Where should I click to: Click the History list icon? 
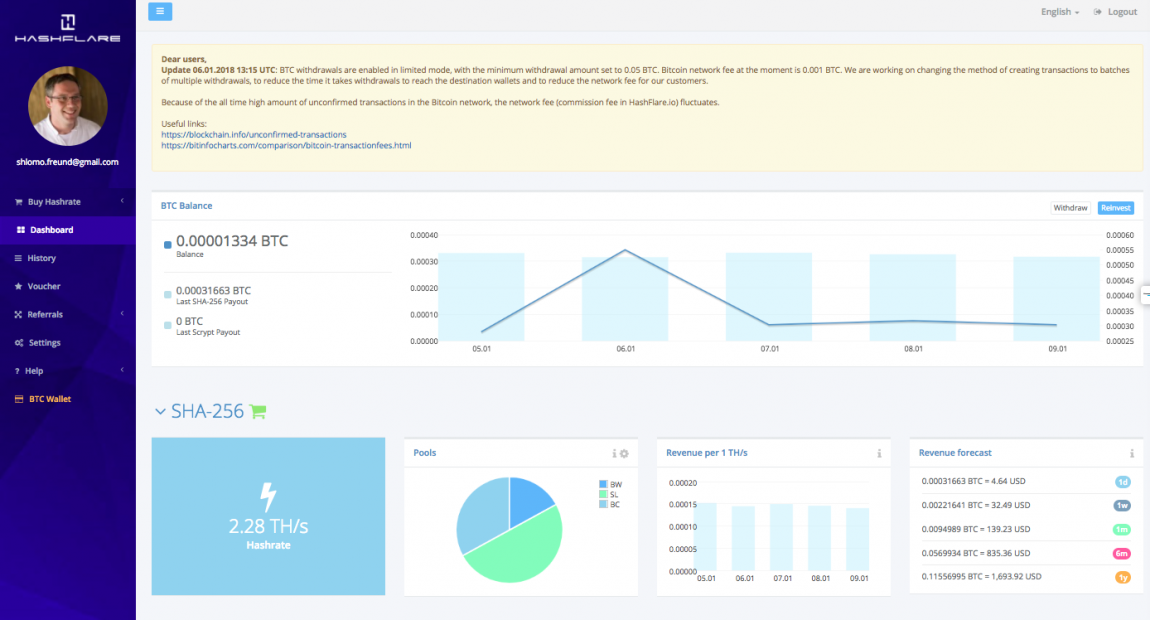point(18,258)
